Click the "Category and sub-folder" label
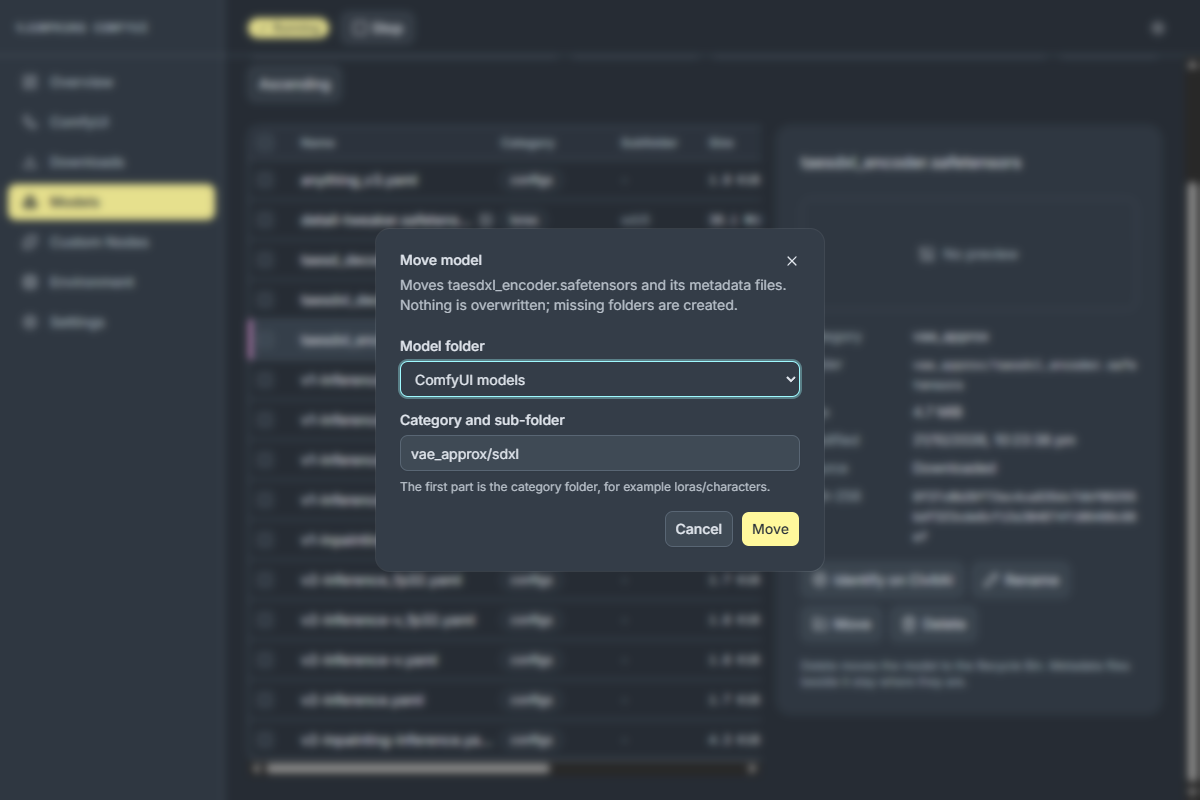 (482, 420)
